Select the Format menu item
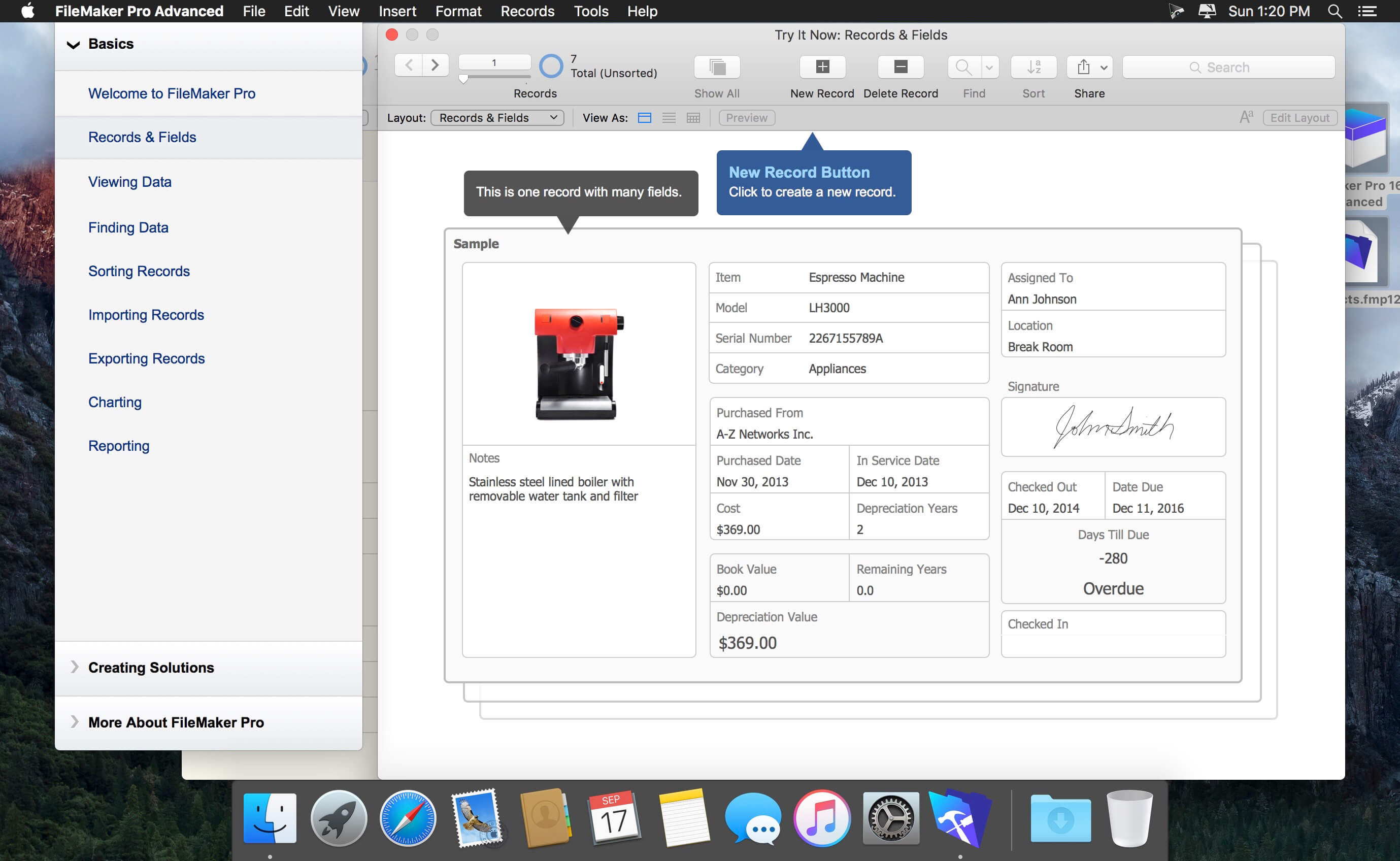The image size is (1400, 861). [x=457, y=11]
